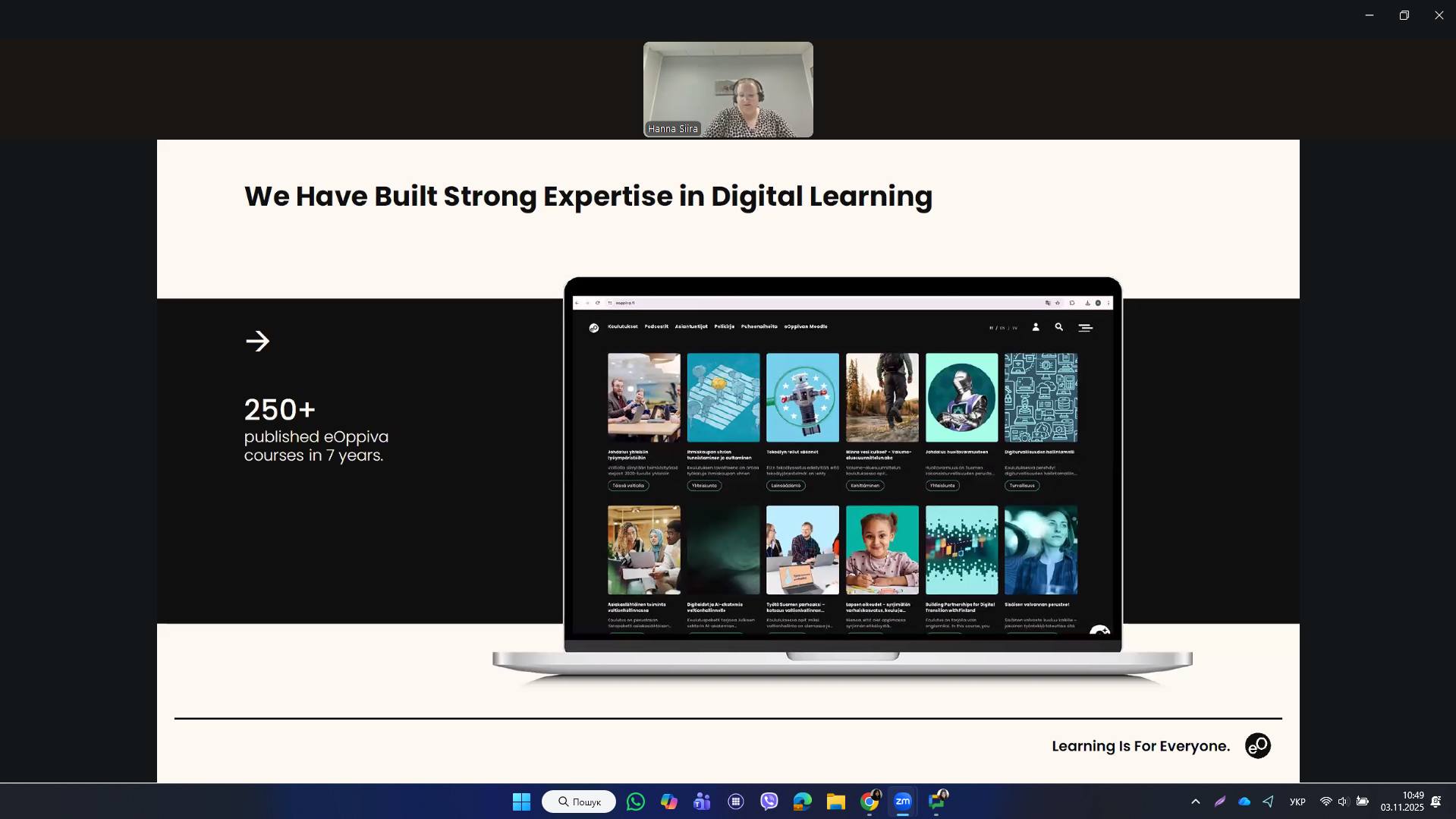This screenshot has height=819, width=1456.
Task: Launch Copilot from the taskbar
Action: click(668, 802)
